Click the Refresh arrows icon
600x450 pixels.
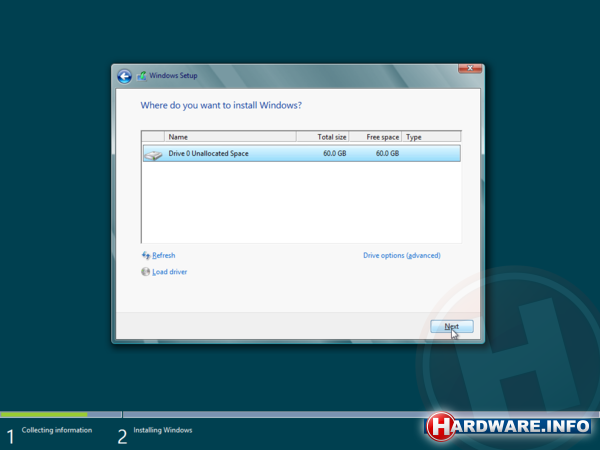(146, 255)
